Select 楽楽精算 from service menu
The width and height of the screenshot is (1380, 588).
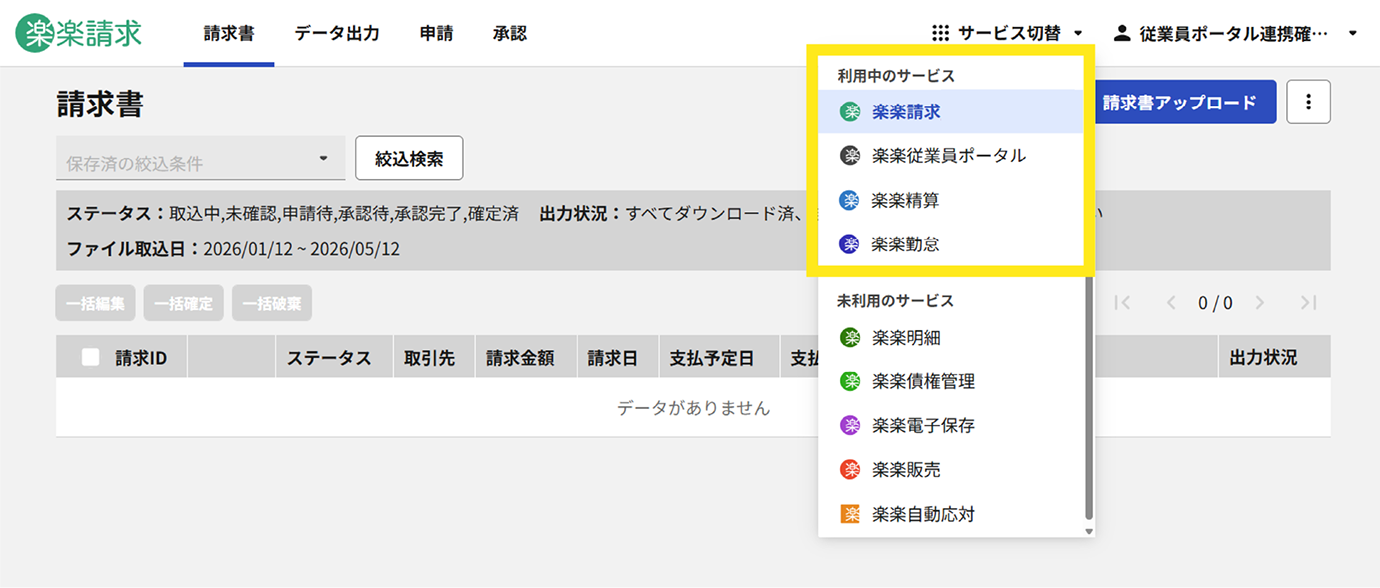(x=950, y=200)
